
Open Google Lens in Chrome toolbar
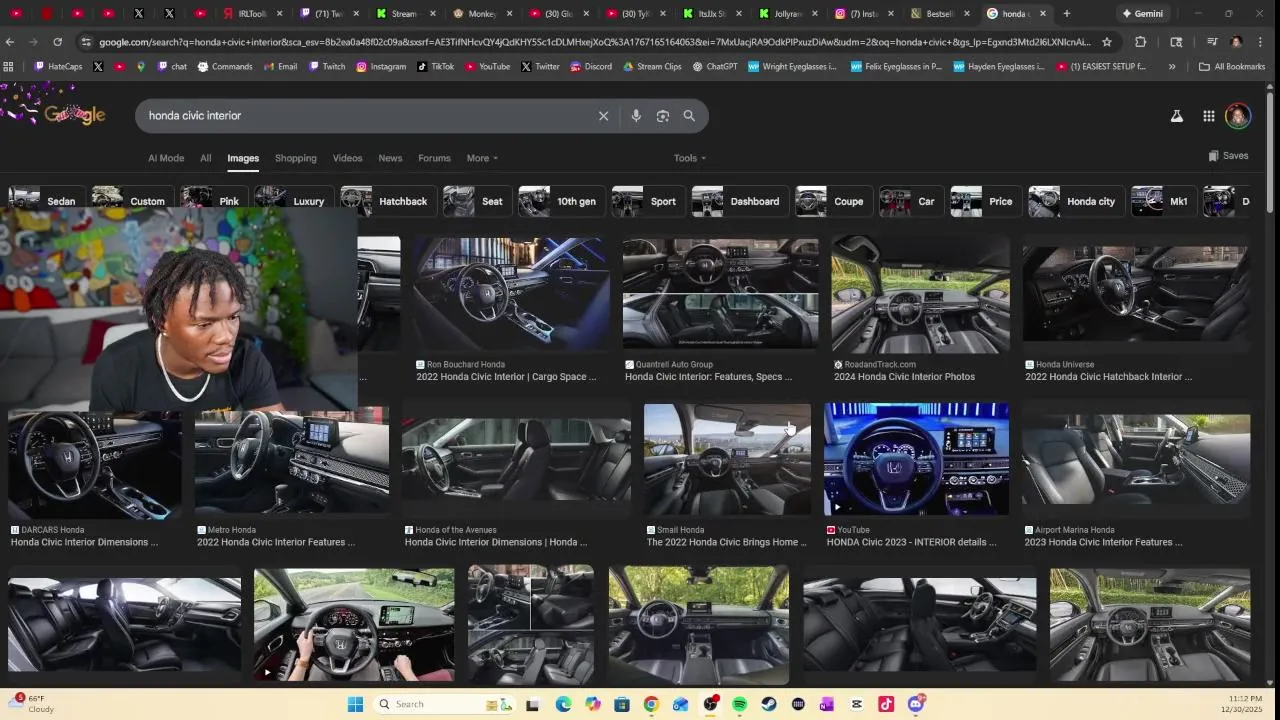point(1176,42)
